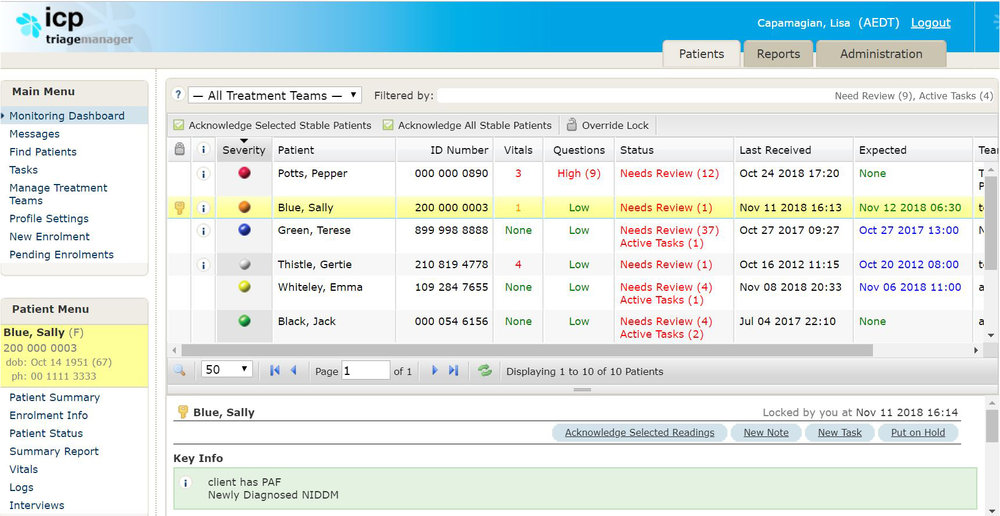Click the icp triagemanager logo

[75, 26]
